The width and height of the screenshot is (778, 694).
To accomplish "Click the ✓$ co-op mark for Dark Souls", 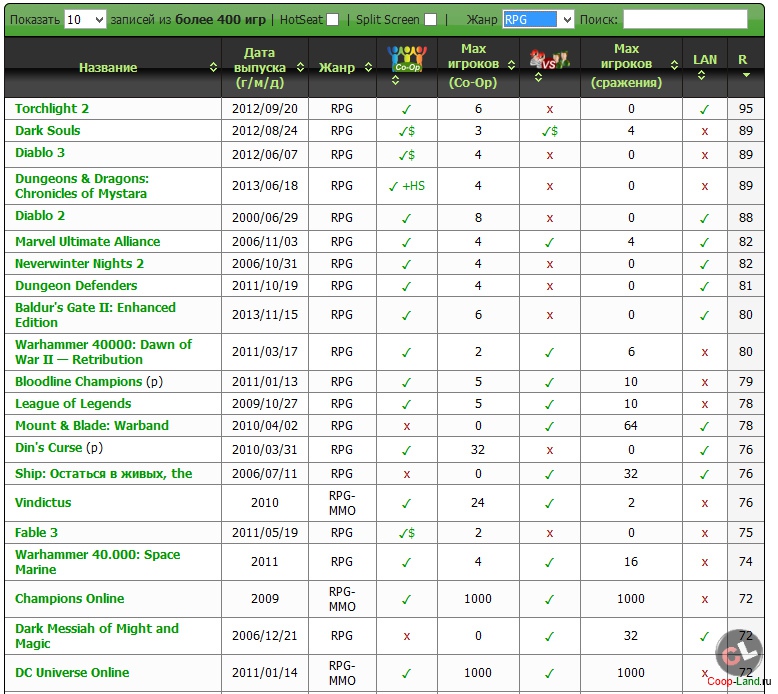I will click(407, 131).
